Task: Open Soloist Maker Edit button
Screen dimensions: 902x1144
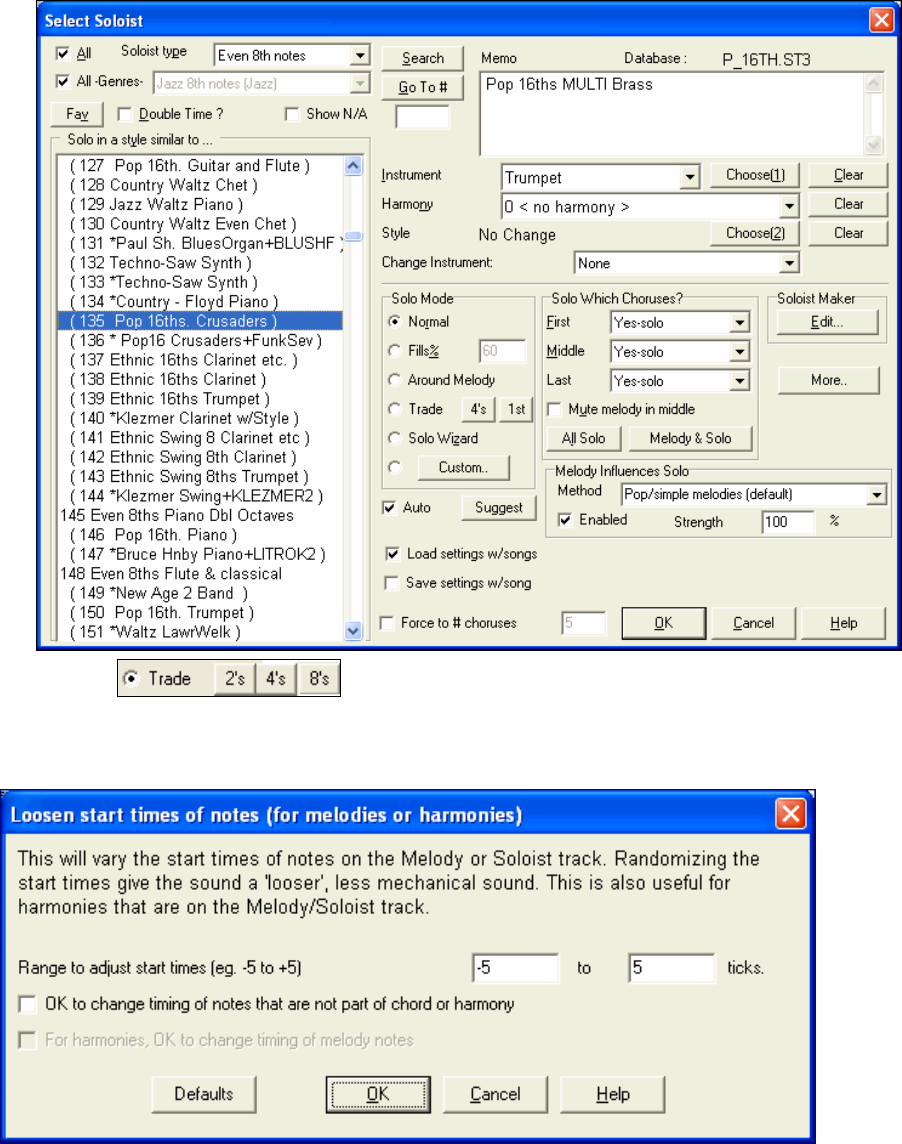Action: click(x=828, y=322)
